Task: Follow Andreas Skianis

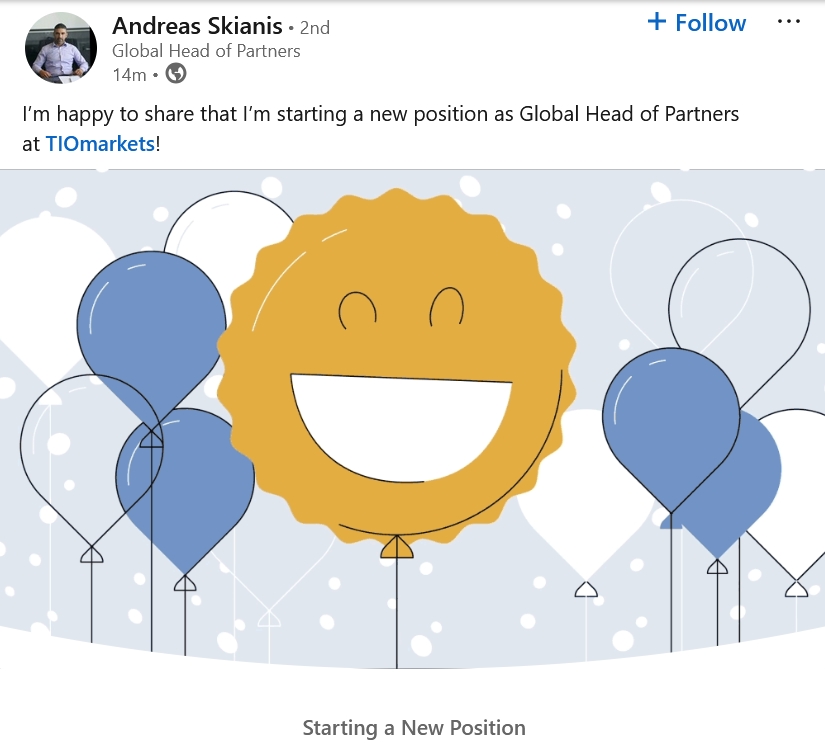Action: tap(695, 22)
